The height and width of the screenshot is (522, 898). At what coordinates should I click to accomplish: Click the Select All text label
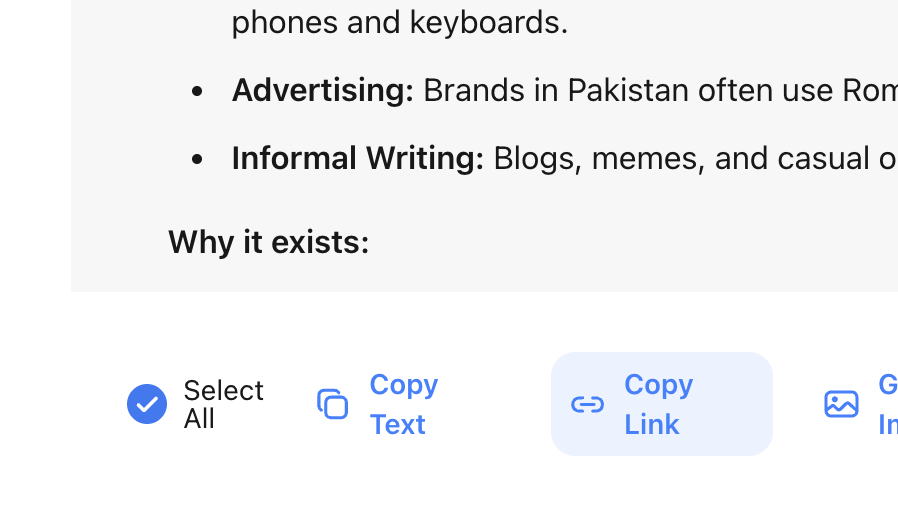pyautogui.click(x=223, y=404)
